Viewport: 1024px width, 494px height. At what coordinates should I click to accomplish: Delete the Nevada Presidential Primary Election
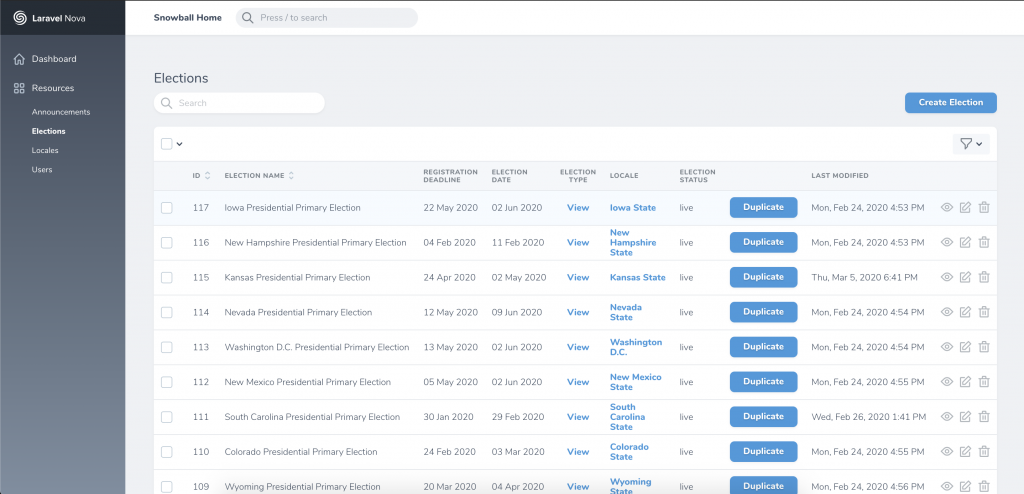pyautogui.click(x=984, y=312)
